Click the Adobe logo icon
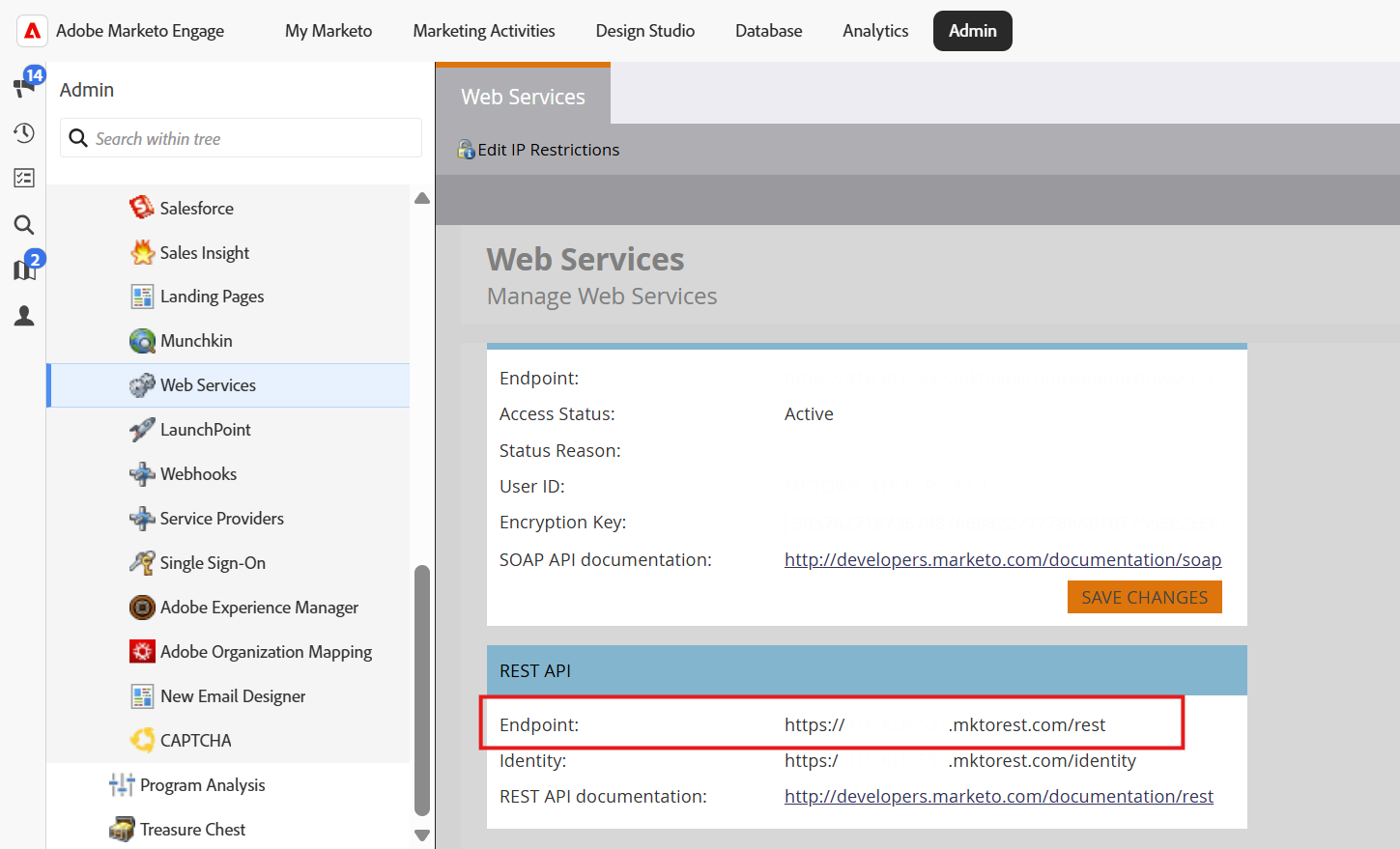This screenshot has height=849, width=1400. (32, 31)
